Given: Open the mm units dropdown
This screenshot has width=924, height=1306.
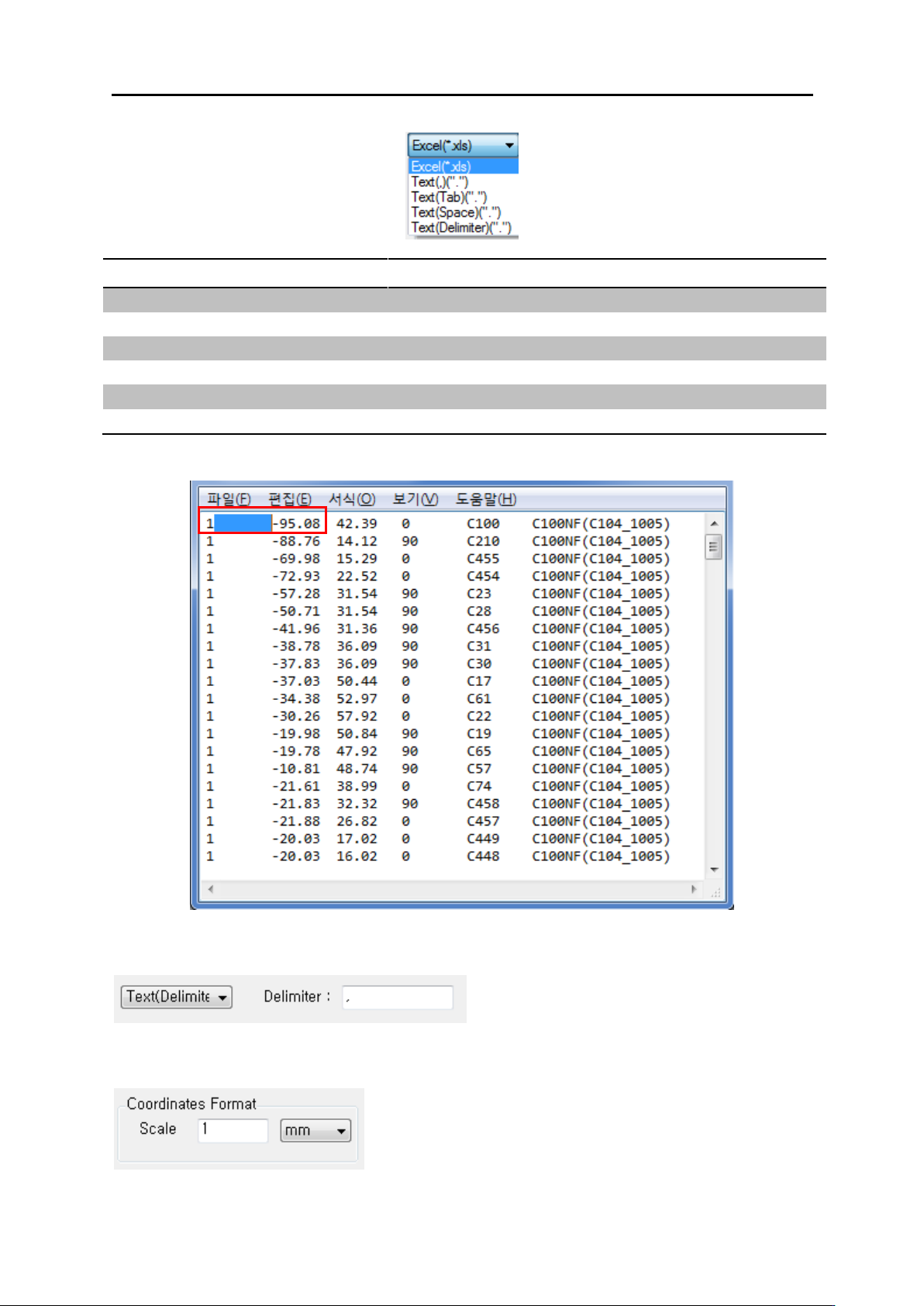Looking at the screenshot, I should pos(315,1131).
